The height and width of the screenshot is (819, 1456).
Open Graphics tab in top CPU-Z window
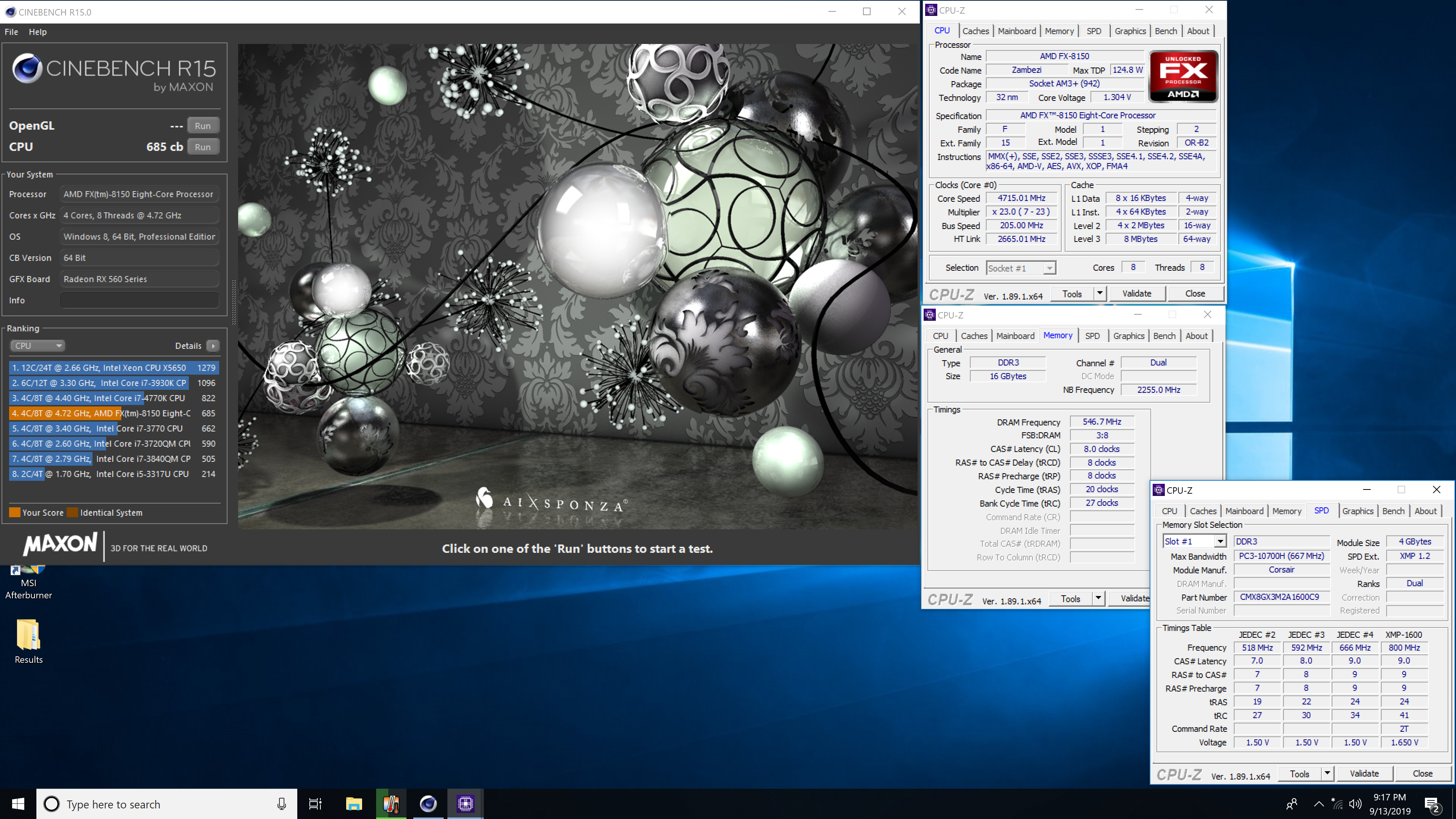(1130, 31)
